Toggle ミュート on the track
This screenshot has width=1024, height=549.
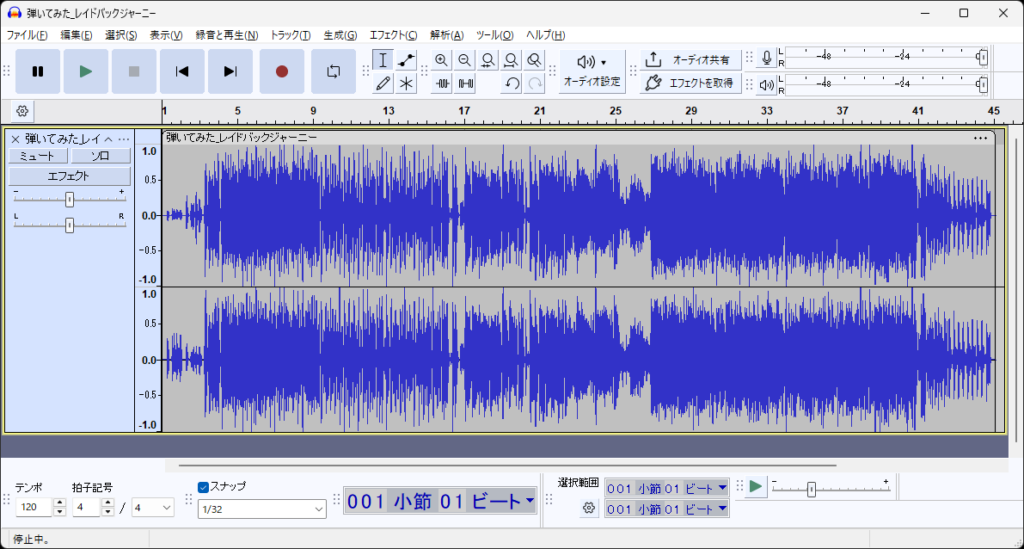38,156
